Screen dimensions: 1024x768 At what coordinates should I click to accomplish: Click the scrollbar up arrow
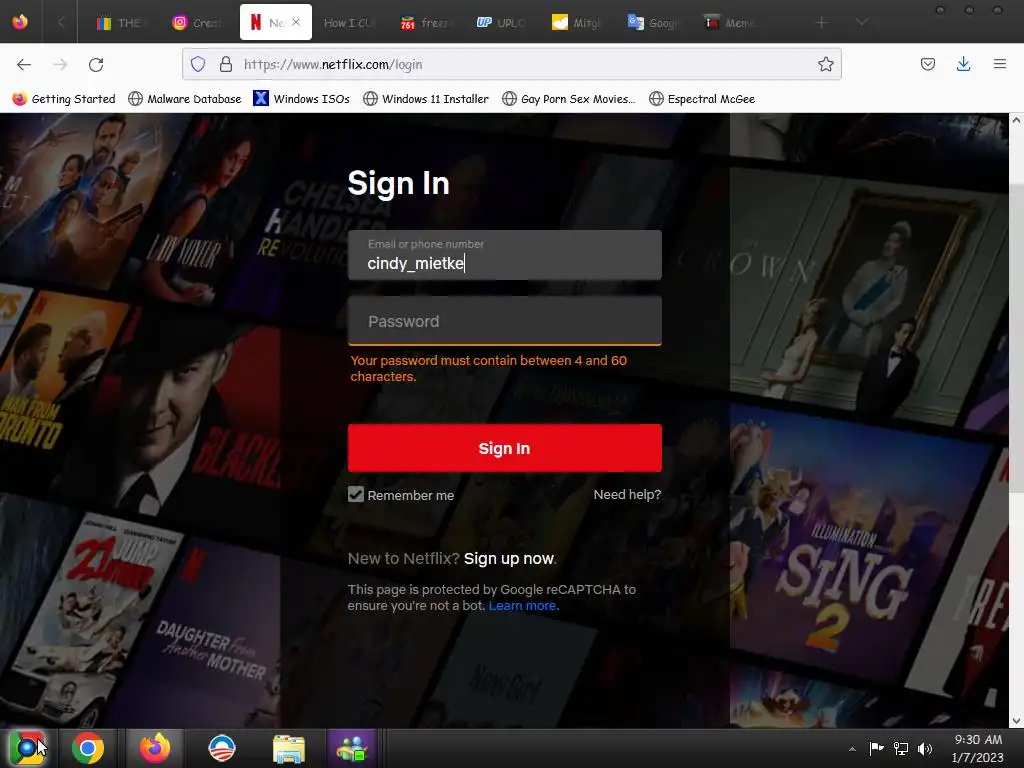[1016, 120]
